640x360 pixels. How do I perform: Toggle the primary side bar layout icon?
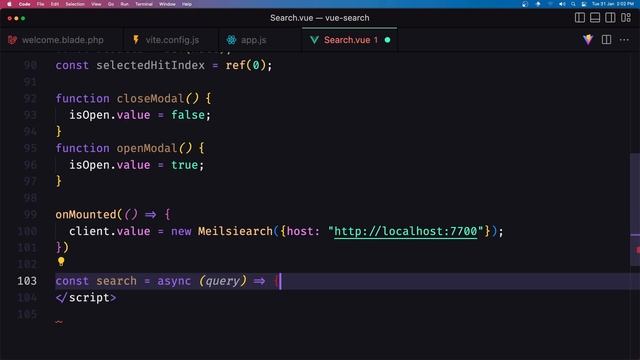pos(580,18)
